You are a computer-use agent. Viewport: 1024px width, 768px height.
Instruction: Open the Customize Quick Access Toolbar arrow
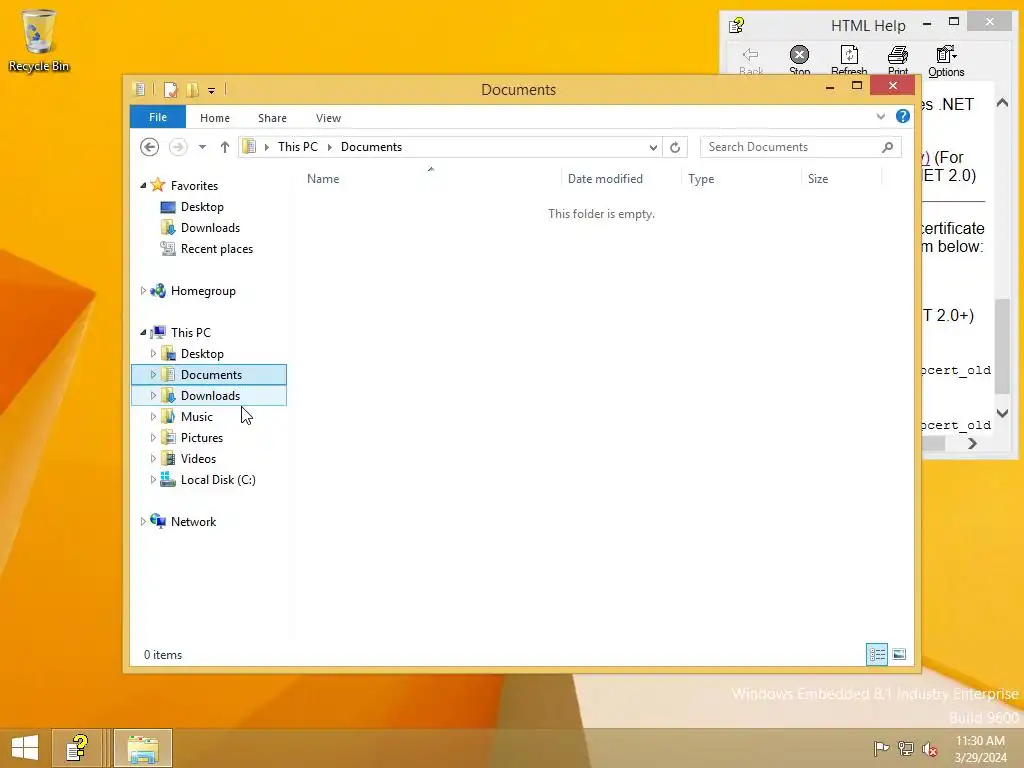coord(212,91)
